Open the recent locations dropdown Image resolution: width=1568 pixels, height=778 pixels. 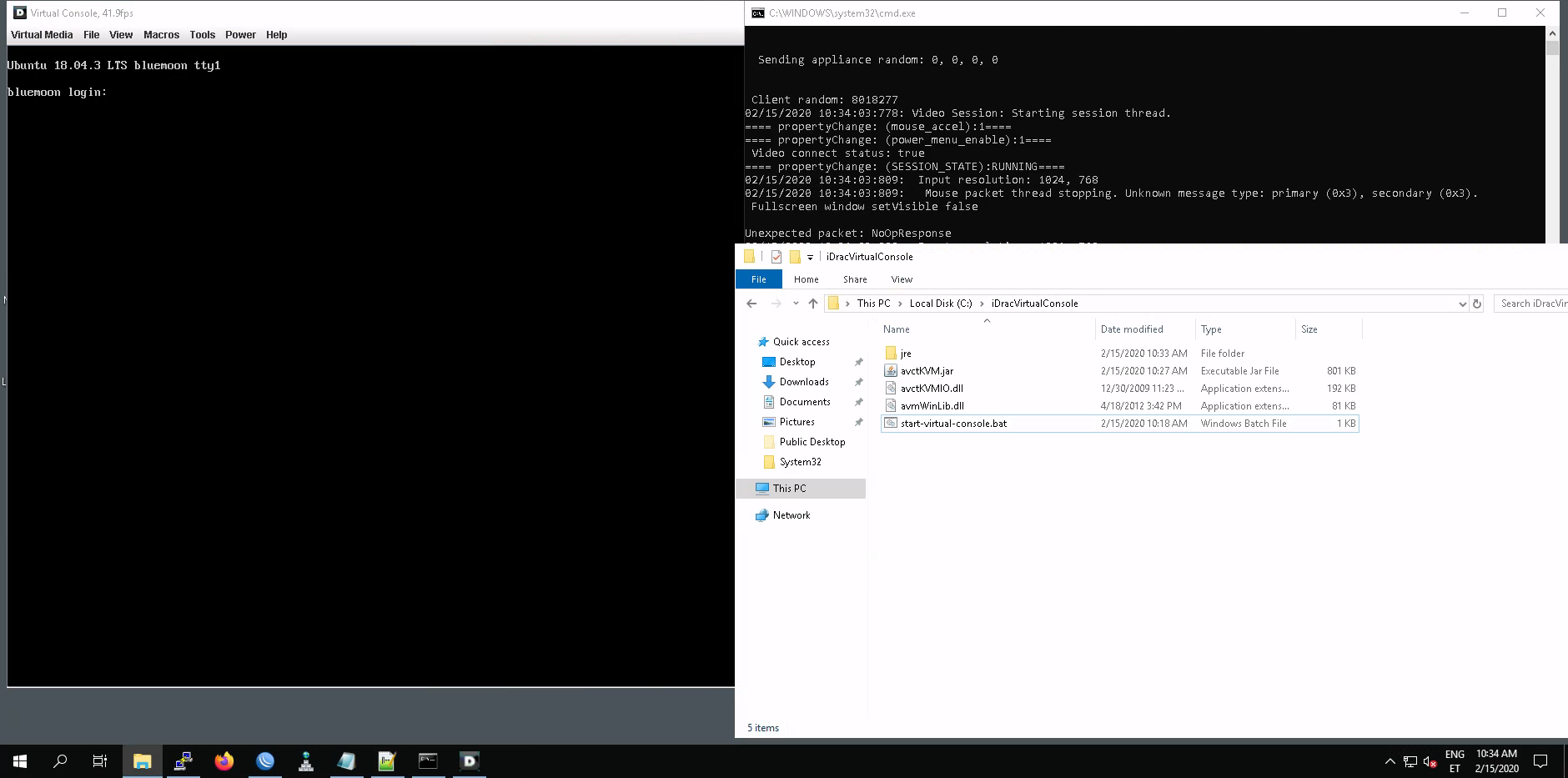point(796,304)
